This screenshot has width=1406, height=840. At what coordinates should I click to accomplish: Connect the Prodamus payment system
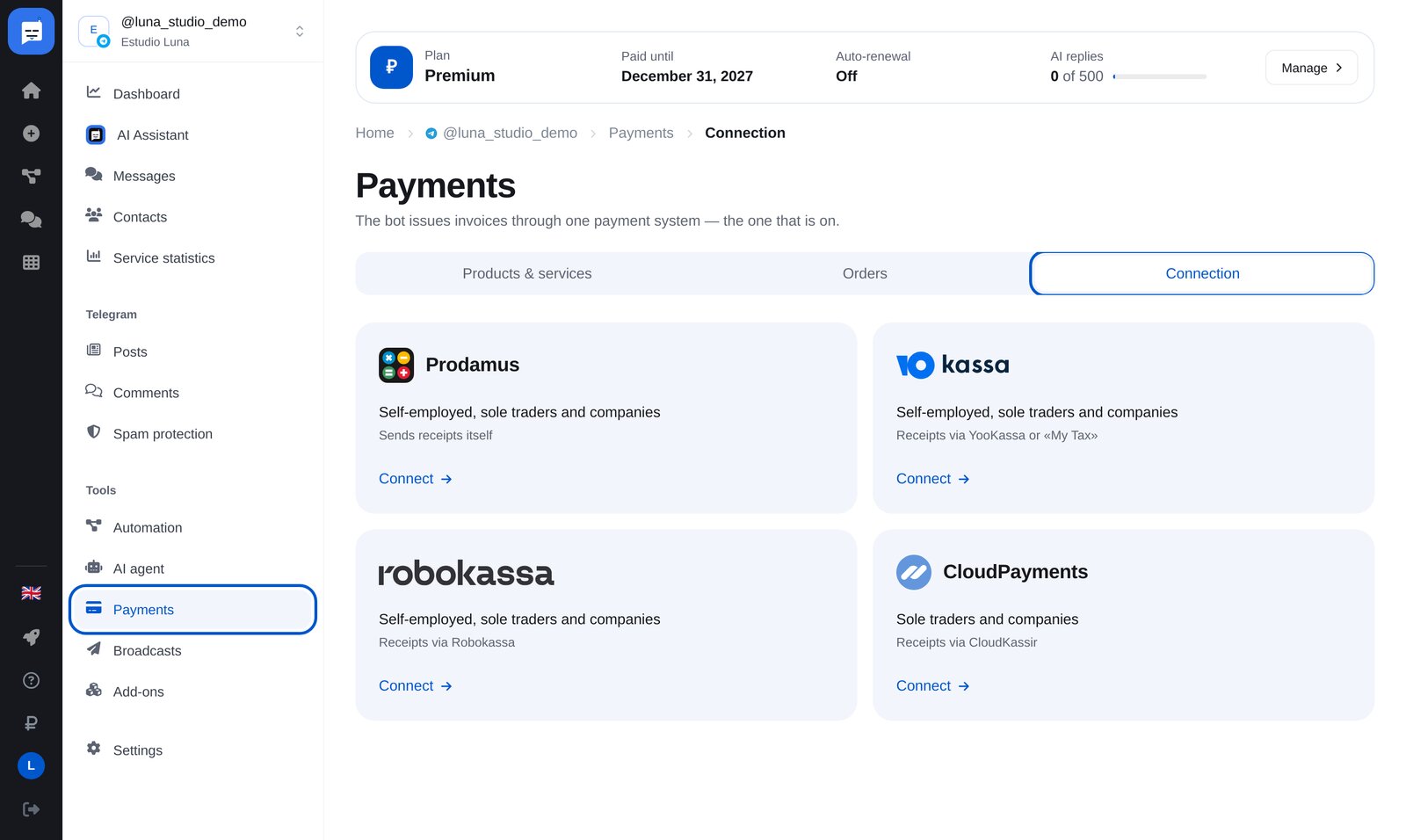click(415, 479)
